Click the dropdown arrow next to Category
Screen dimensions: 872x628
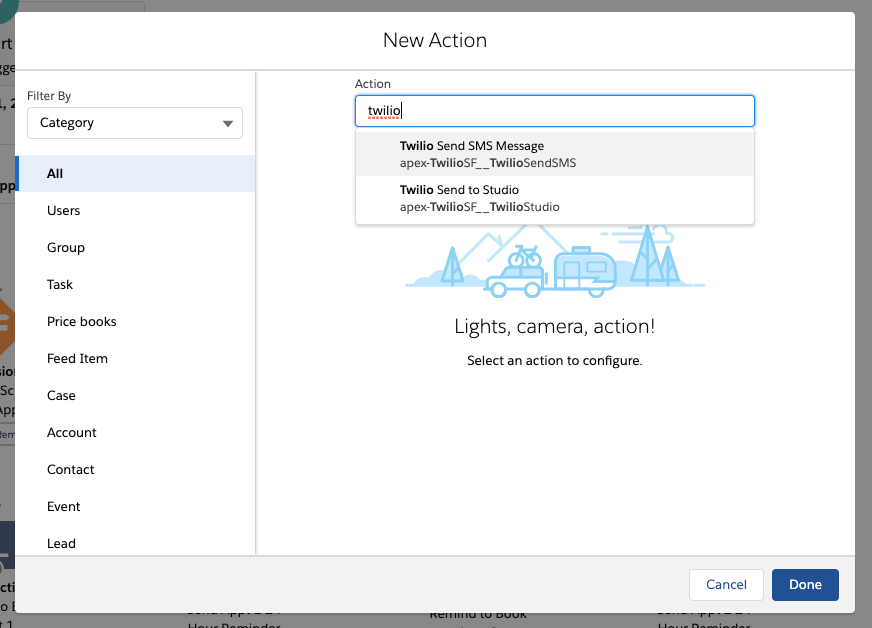click(227, 123)
